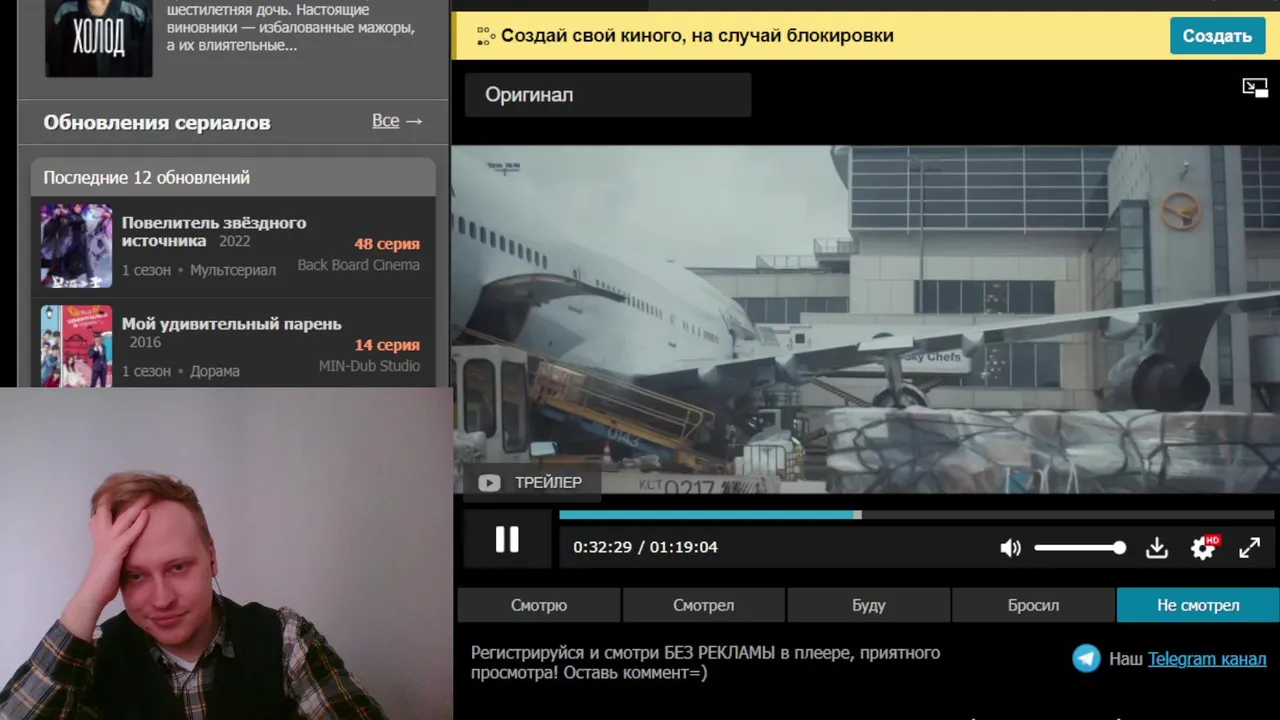Click the 14 серия label

[x=387, y=345]
